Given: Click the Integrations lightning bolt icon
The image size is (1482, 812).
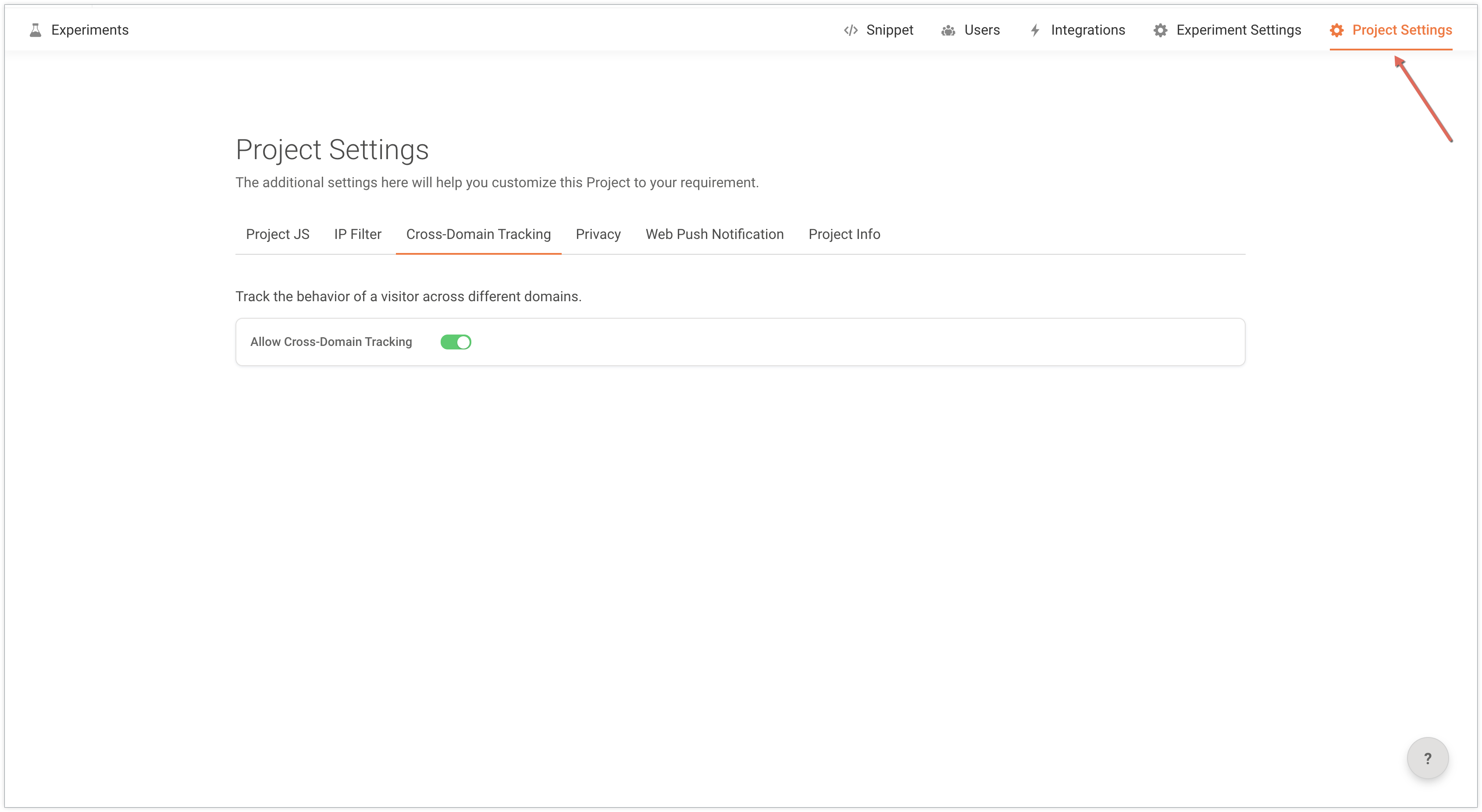Looking at the screenshot, I should [x=1035, y=30].
